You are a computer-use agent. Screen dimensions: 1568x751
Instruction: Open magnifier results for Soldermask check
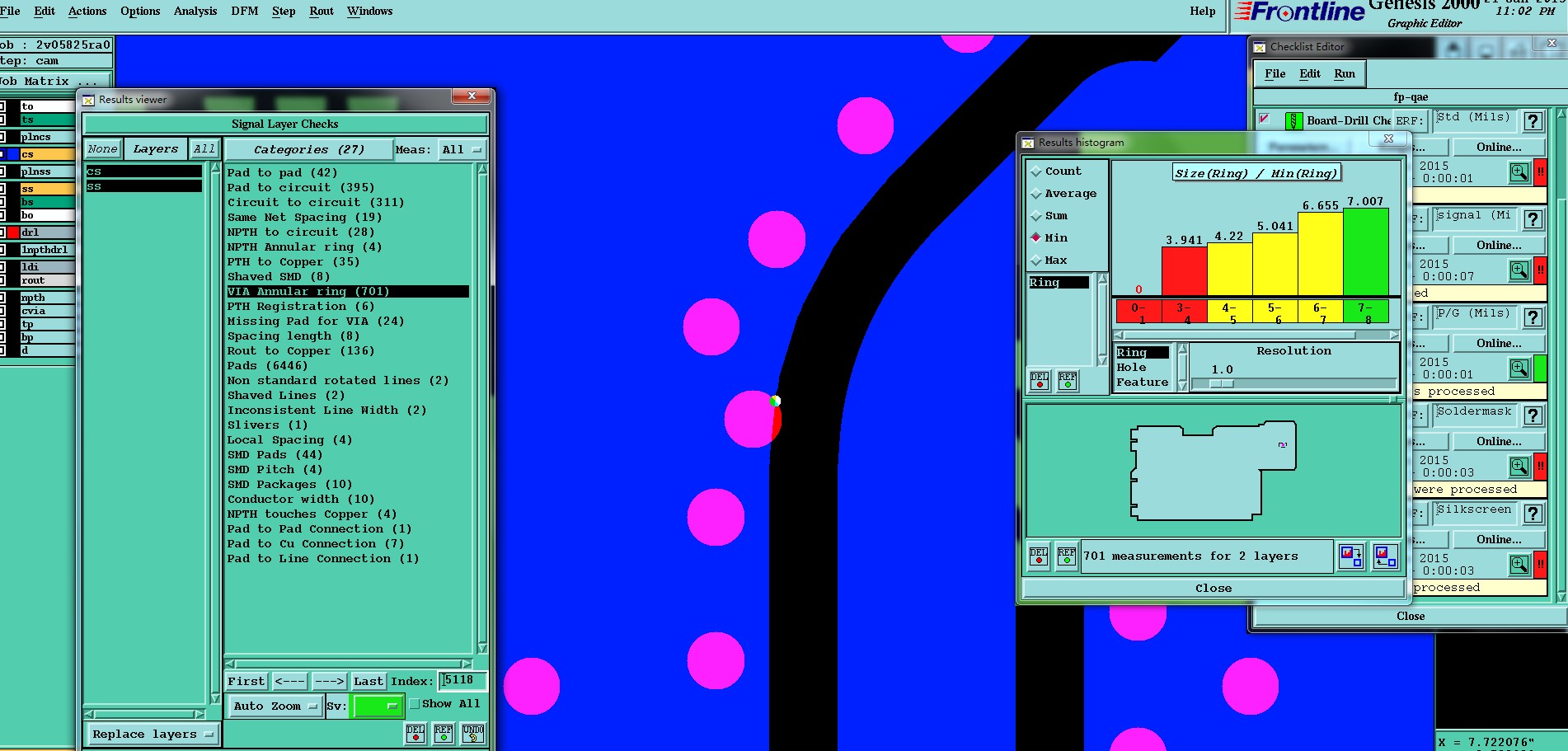pyautogui.click(x=1519, y=466)
